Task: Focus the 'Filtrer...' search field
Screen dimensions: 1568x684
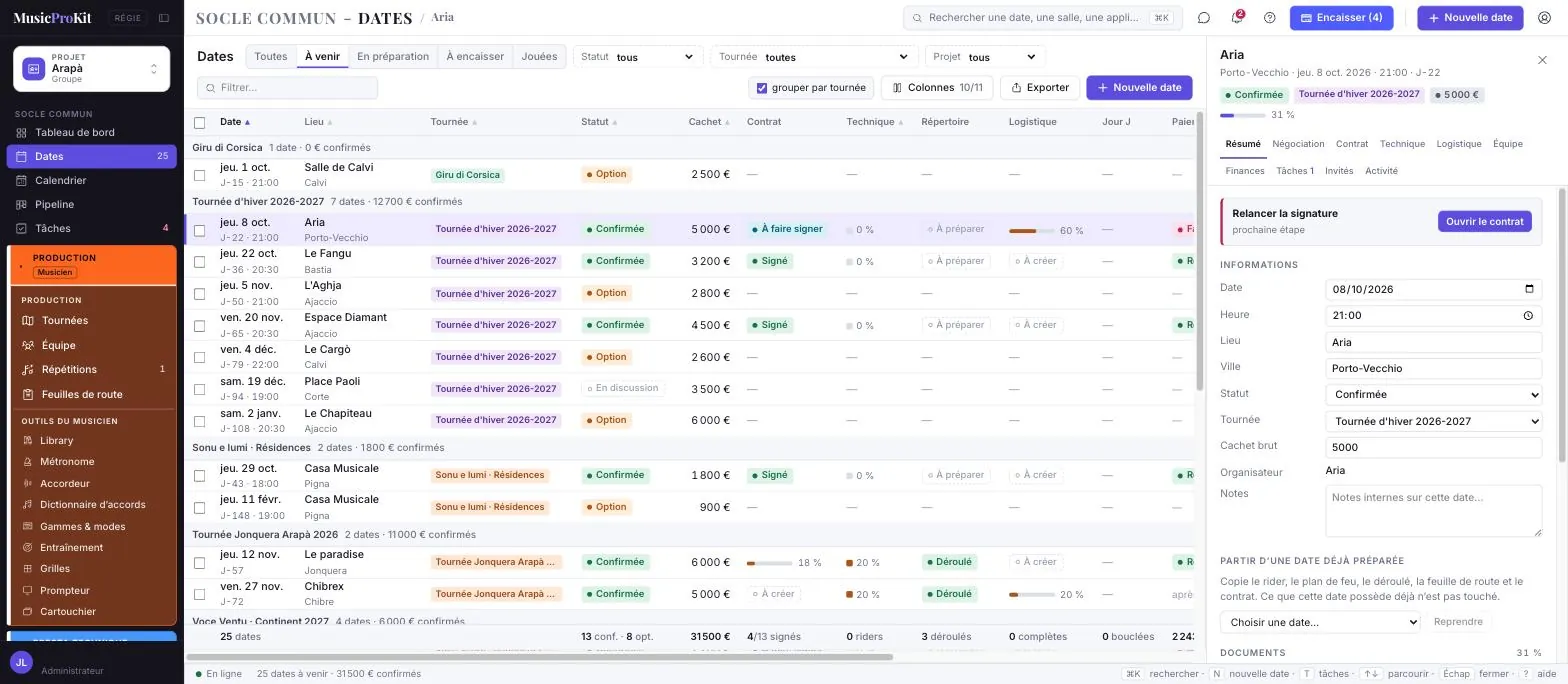Action: (x=288, y=88)
